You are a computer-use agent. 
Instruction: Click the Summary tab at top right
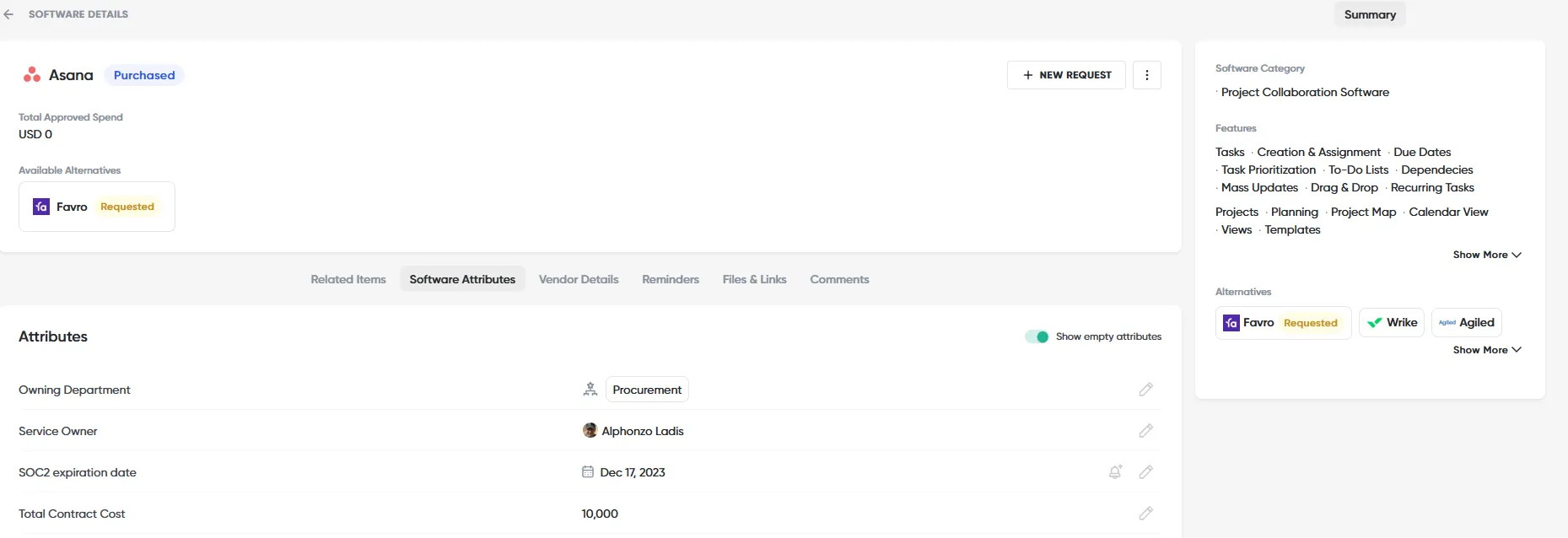[1370, 14]
